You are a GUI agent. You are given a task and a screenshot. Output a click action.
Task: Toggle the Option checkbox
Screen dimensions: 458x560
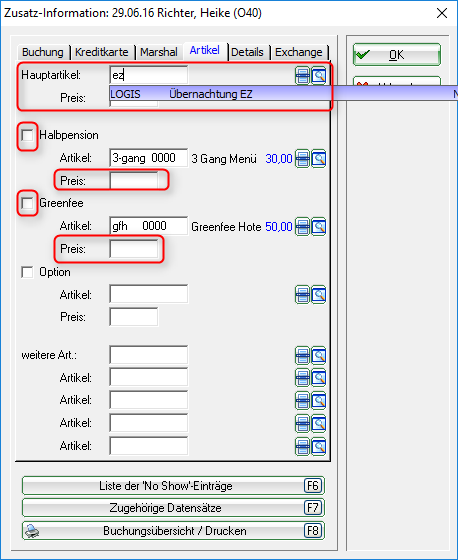28,272
